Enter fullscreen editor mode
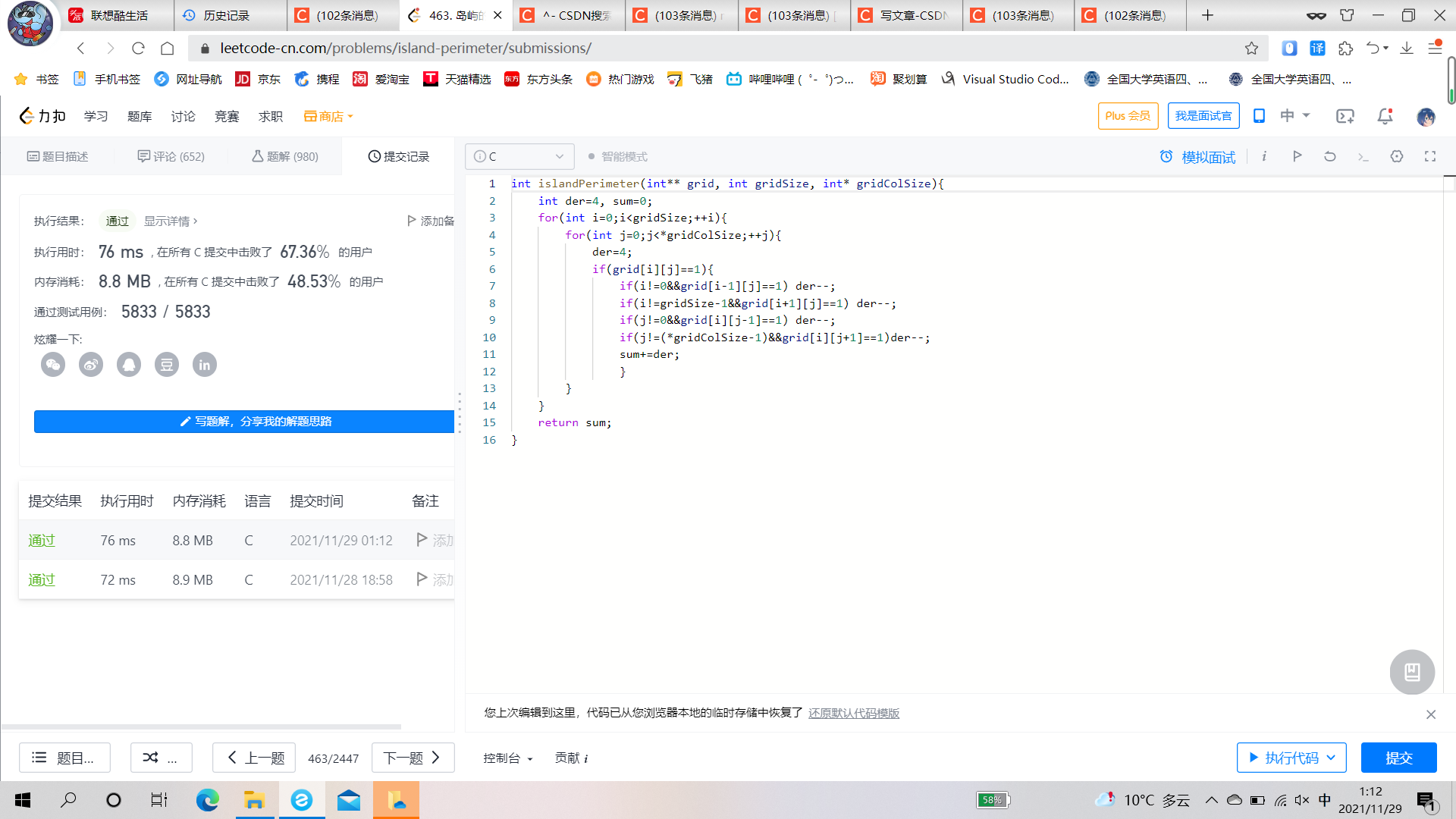The height and width of the screenshot is (819, 1456). coord(1430,156)
